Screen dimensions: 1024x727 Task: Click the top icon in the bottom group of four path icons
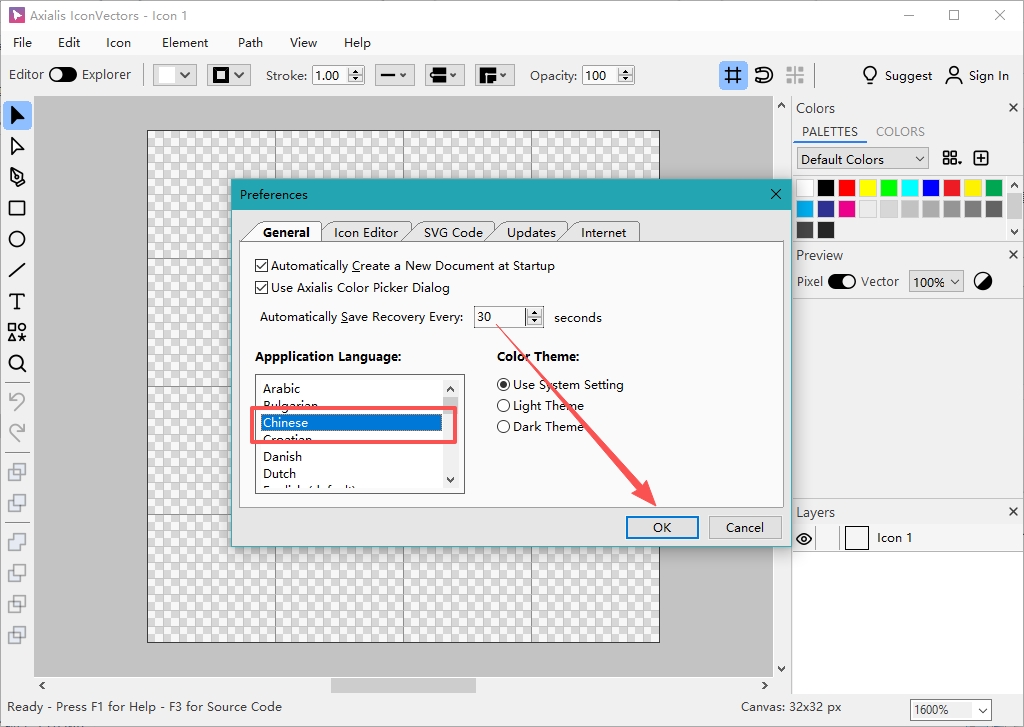[x=17, y=541]
